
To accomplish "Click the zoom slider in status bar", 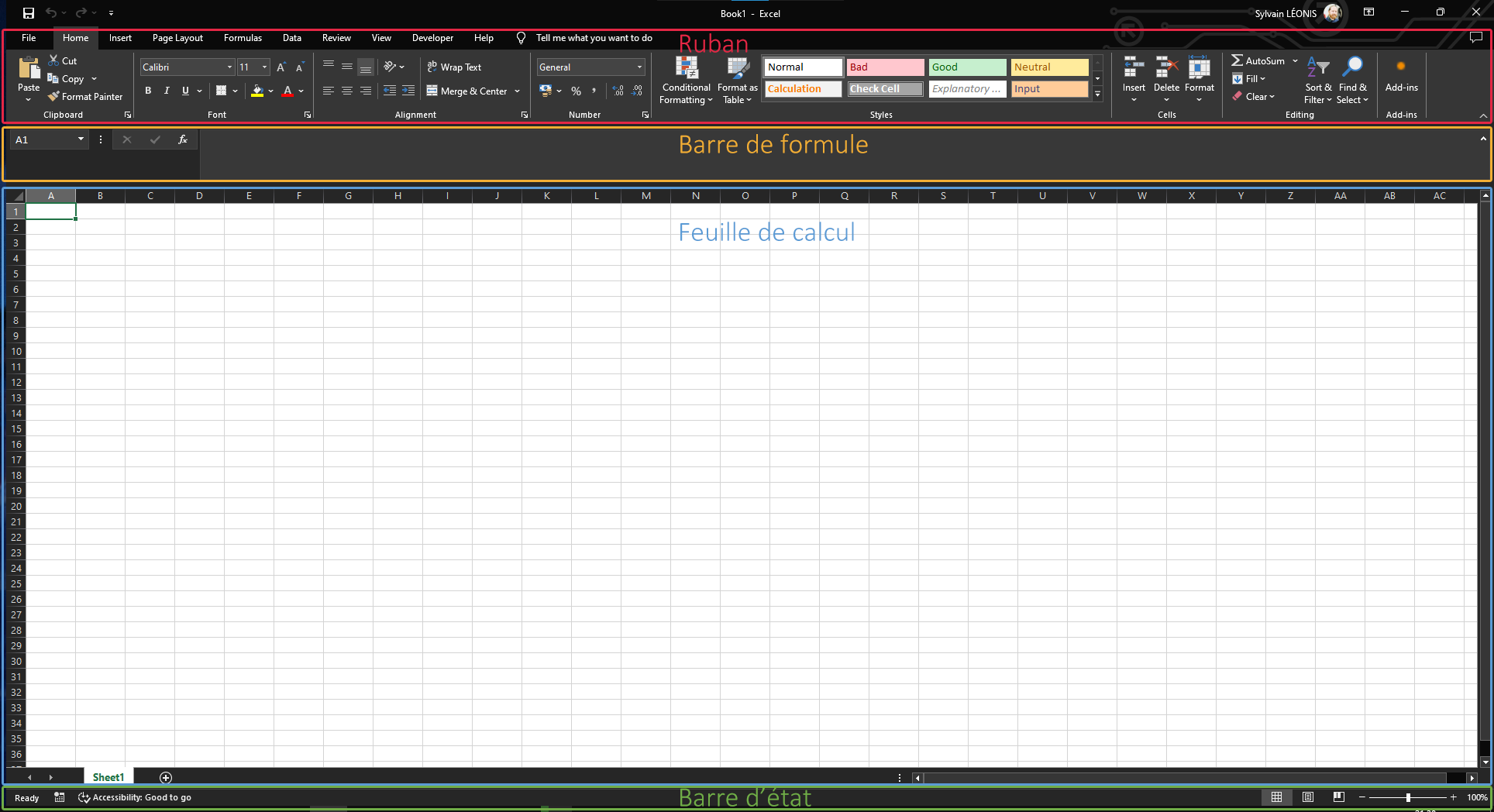I will click(1407, 797).
